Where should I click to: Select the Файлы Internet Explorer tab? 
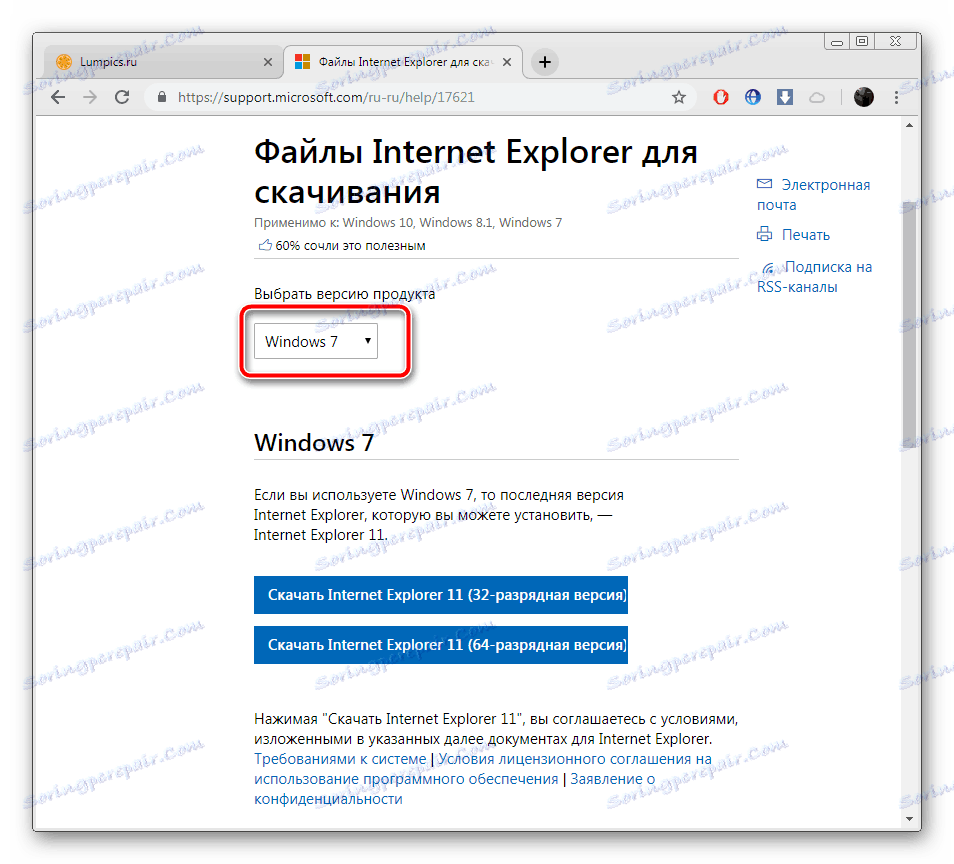click(x=403, y=62)
